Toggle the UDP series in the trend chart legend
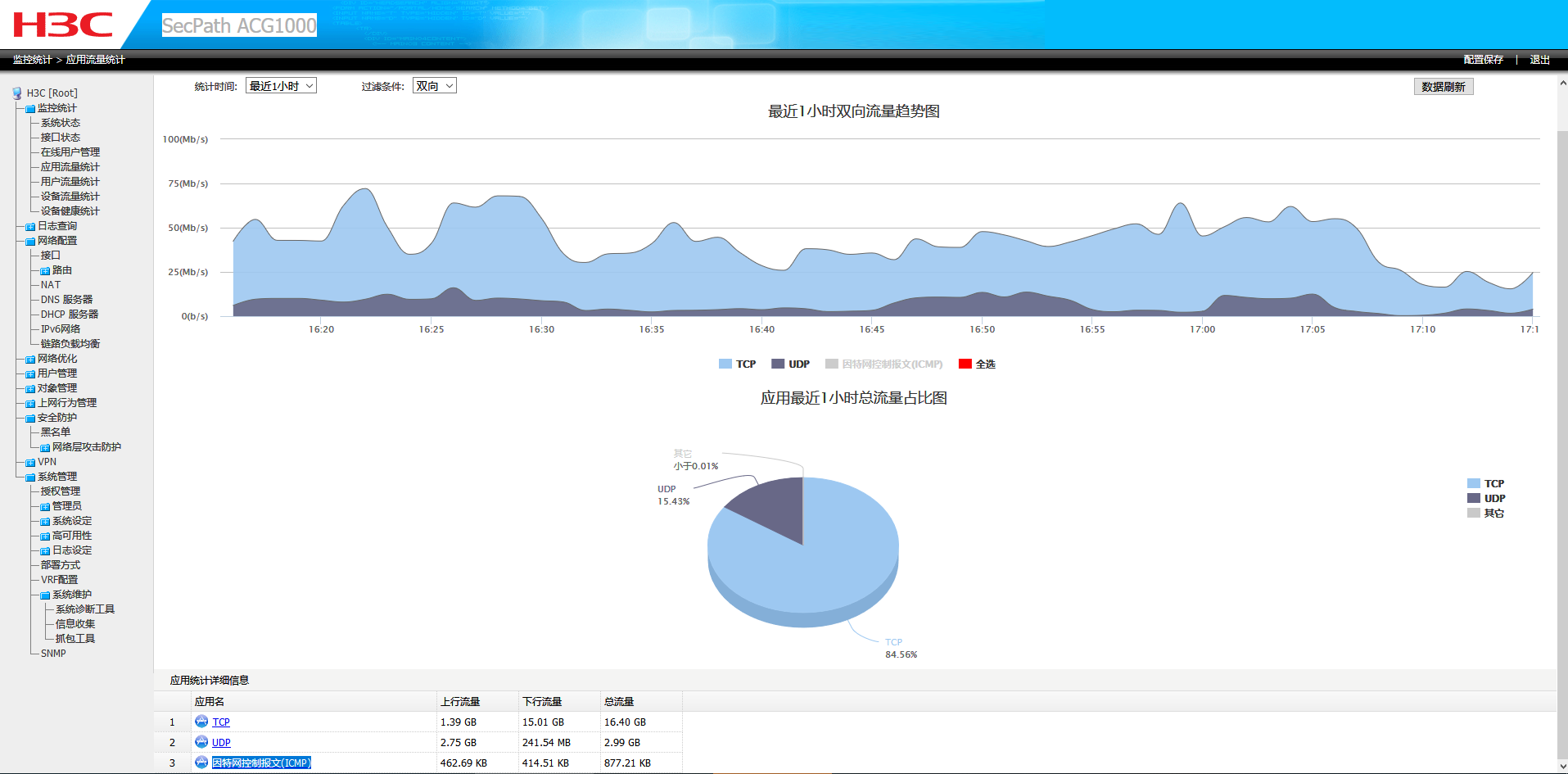 (x=790, y=364)
